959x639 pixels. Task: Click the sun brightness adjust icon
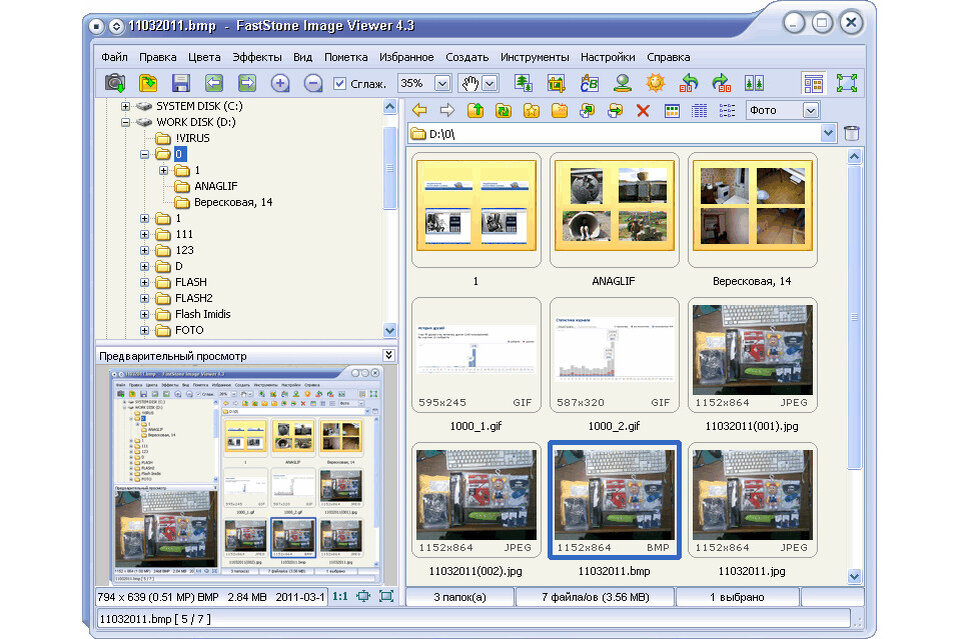655,83
